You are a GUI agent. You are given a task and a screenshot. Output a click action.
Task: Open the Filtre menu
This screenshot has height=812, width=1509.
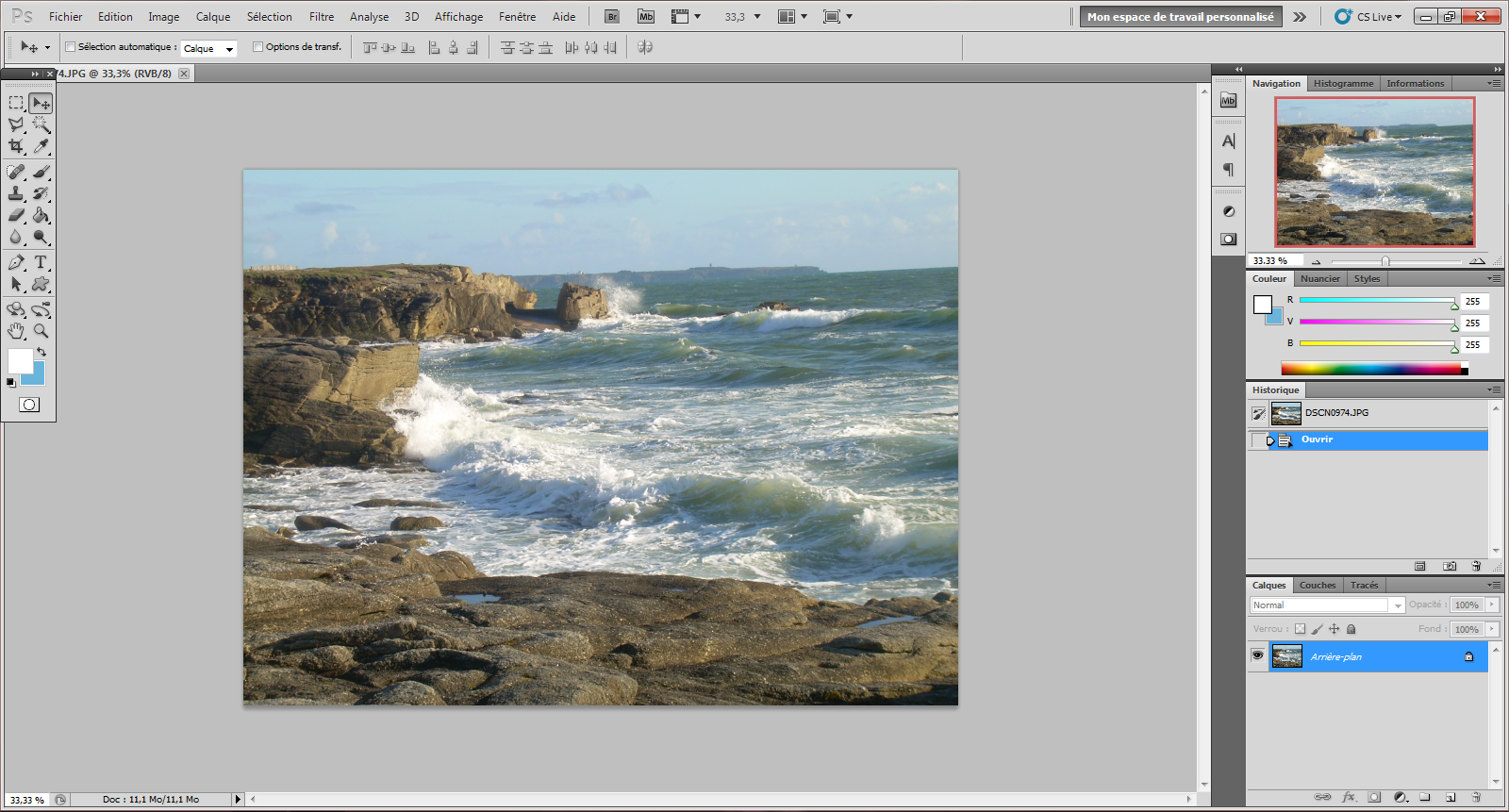[322, 17]
